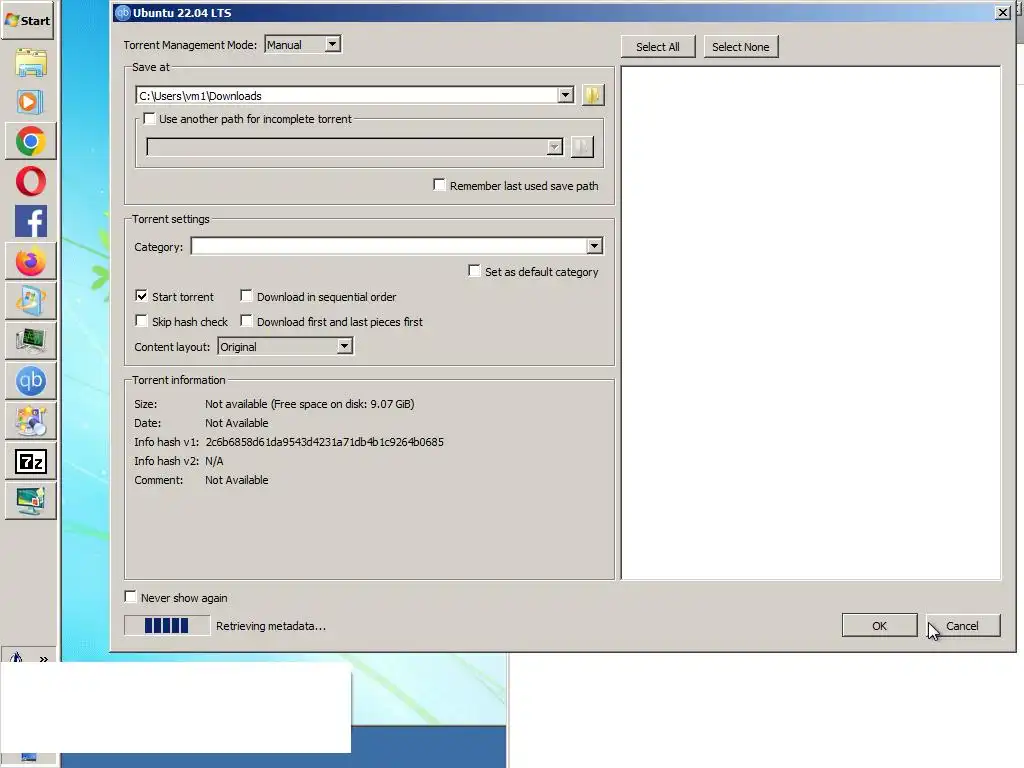The width and height of the screenshot is (1024, 768).
Task: Open Google Chrome from the taskbar
Action: [x=31, y=142]
